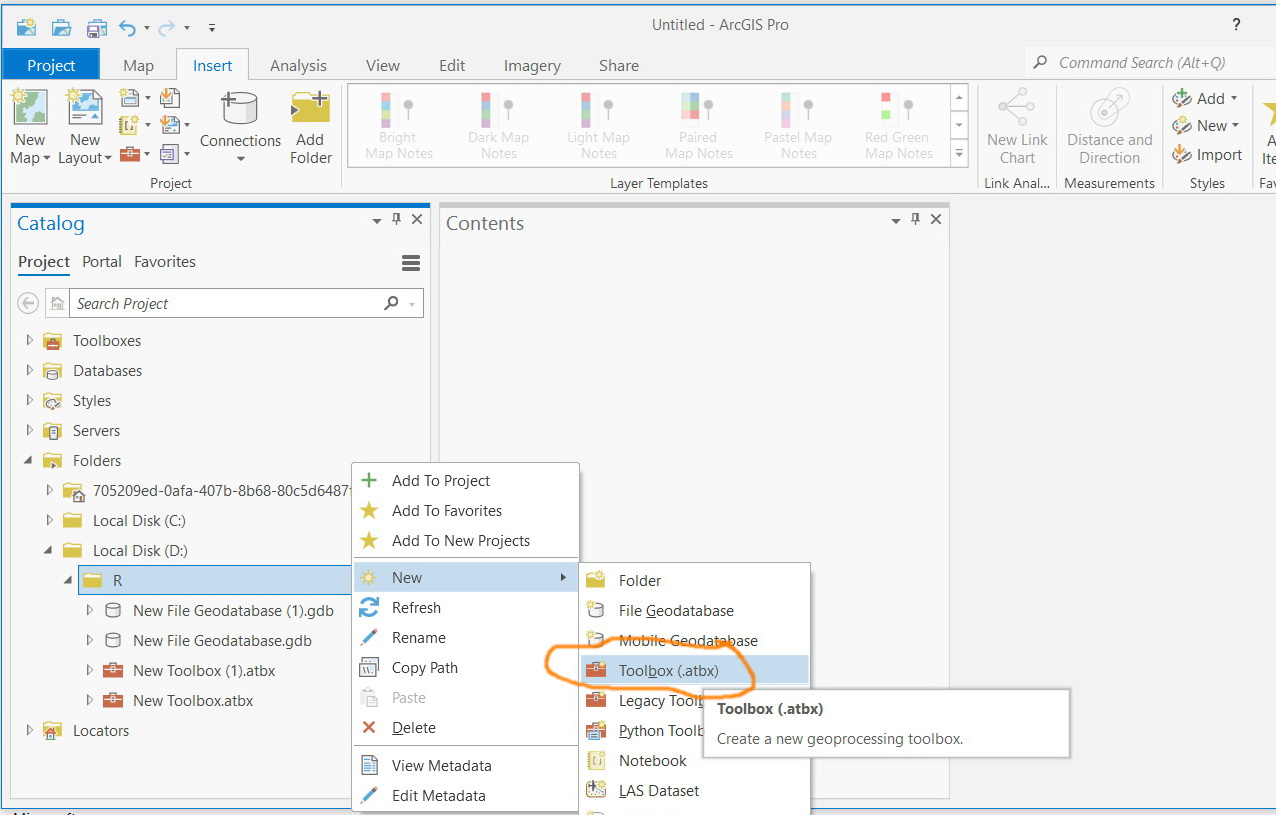Close the Catalog pane

(x=417, y=220)
